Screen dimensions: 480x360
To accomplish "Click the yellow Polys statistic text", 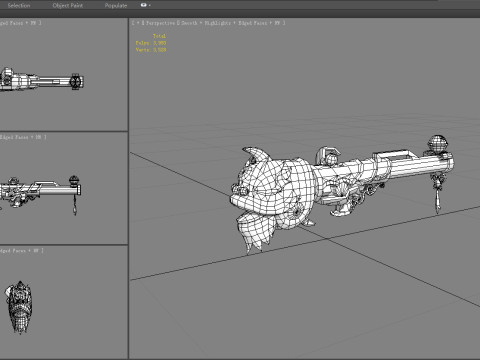I will tap(151, 43).
